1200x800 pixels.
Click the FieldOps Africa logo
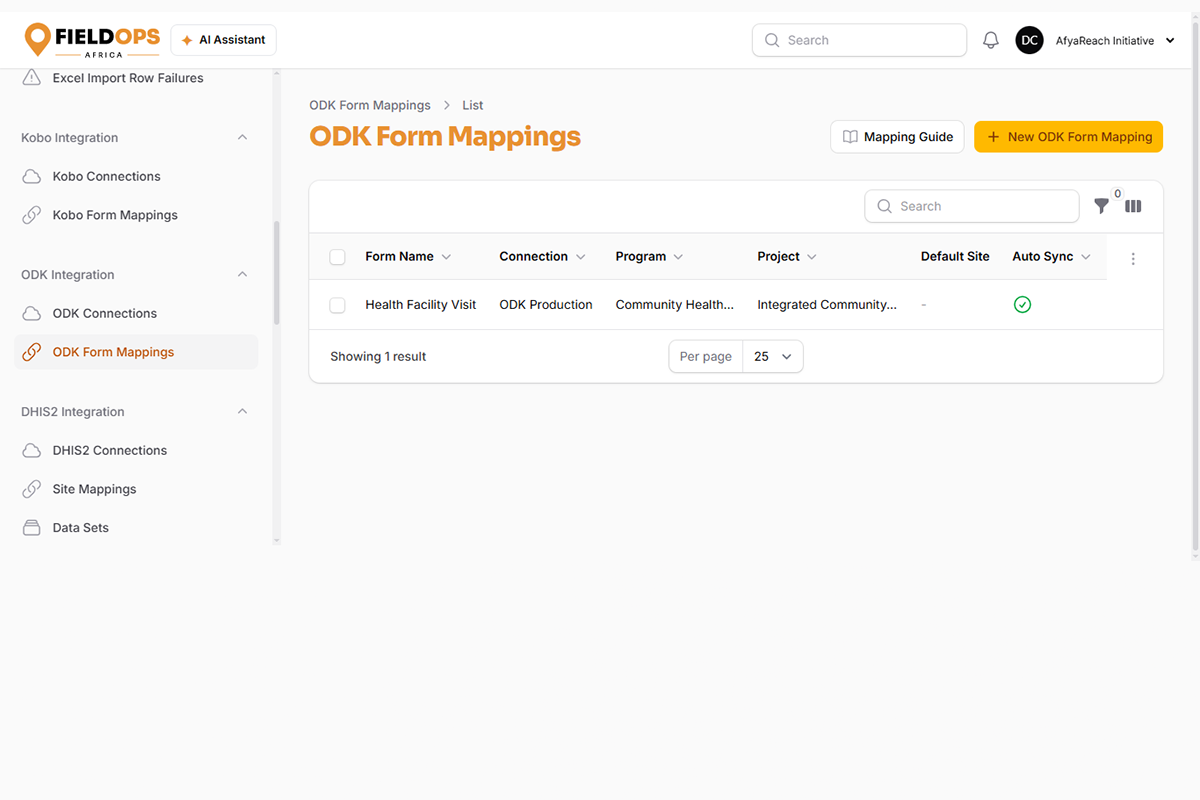(x=92, y=40)
